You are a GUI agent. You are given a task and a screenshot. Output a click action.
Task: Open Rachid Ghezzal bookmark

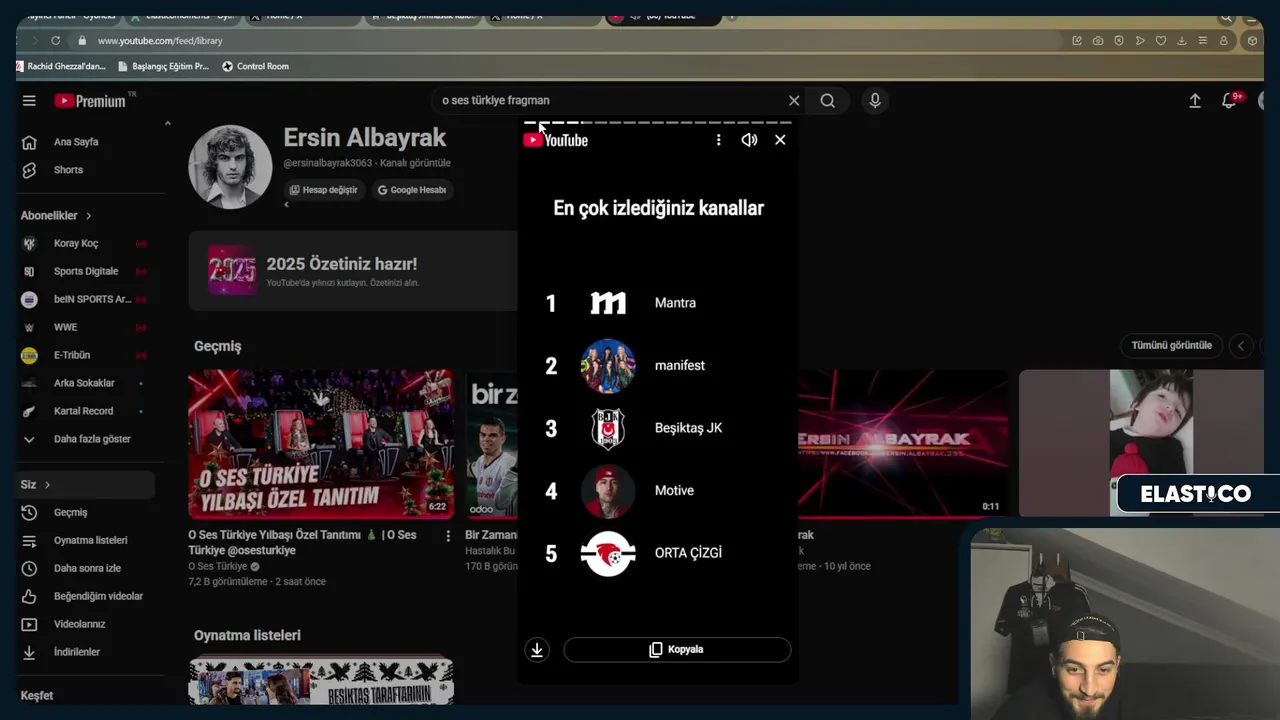61,67
